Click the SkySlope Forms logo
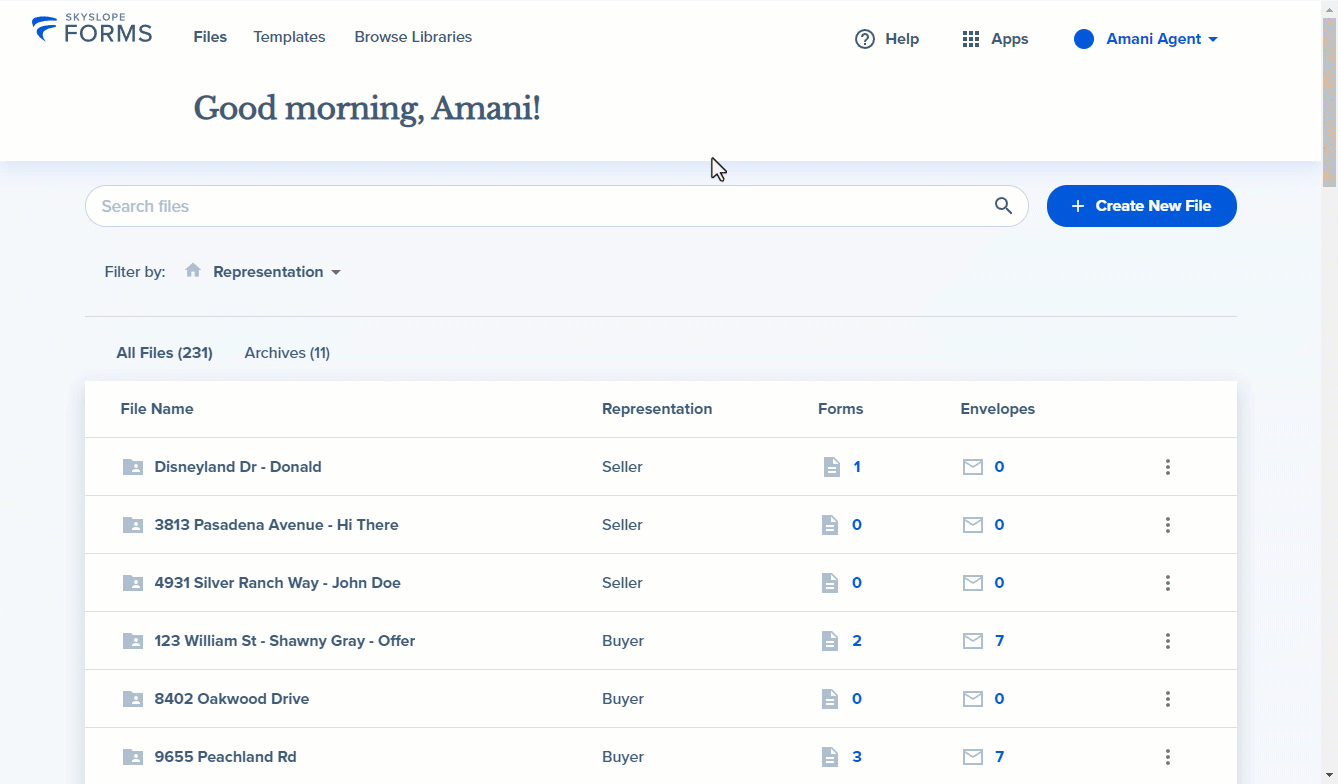The height and width of the screenshot is (784, 1338). pos(92,30)
